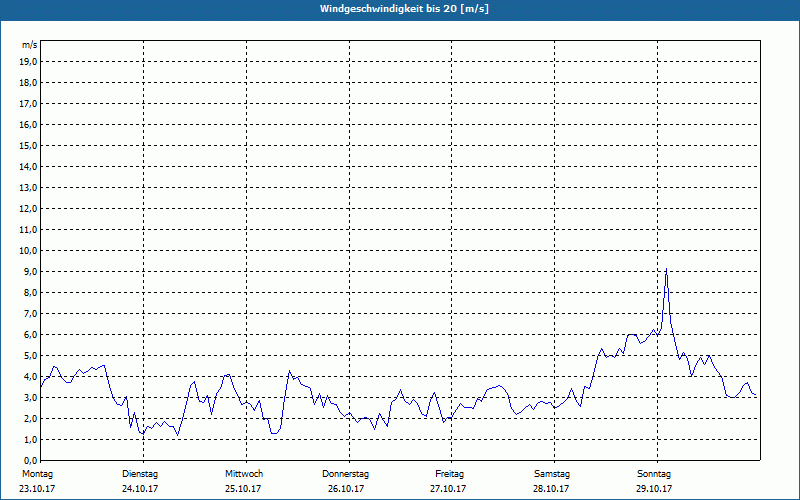Click the date 26.10.17
Viewport: 800px width, 500px height.
(346, 489)
